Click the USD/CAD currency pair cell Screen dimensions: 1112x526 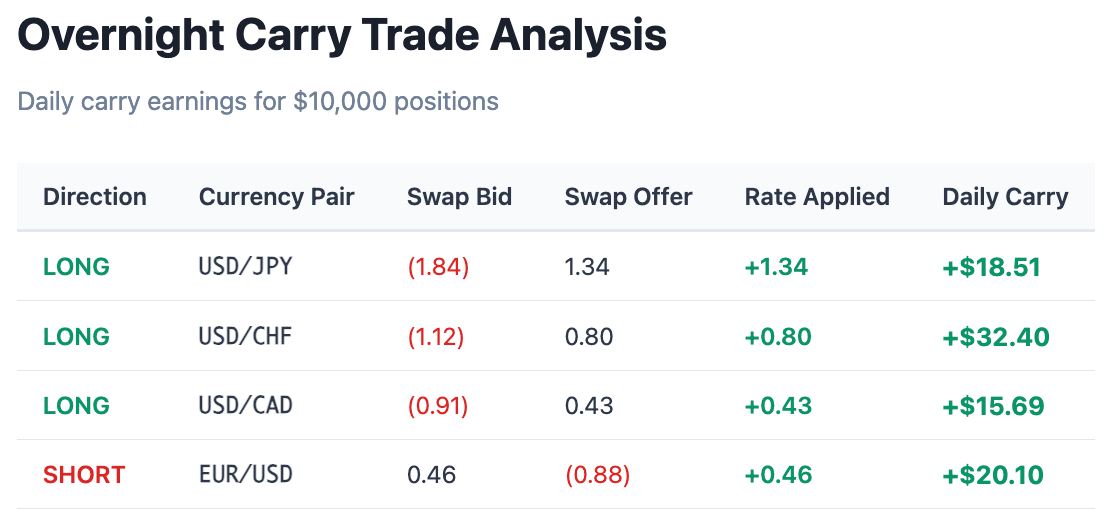246,406
